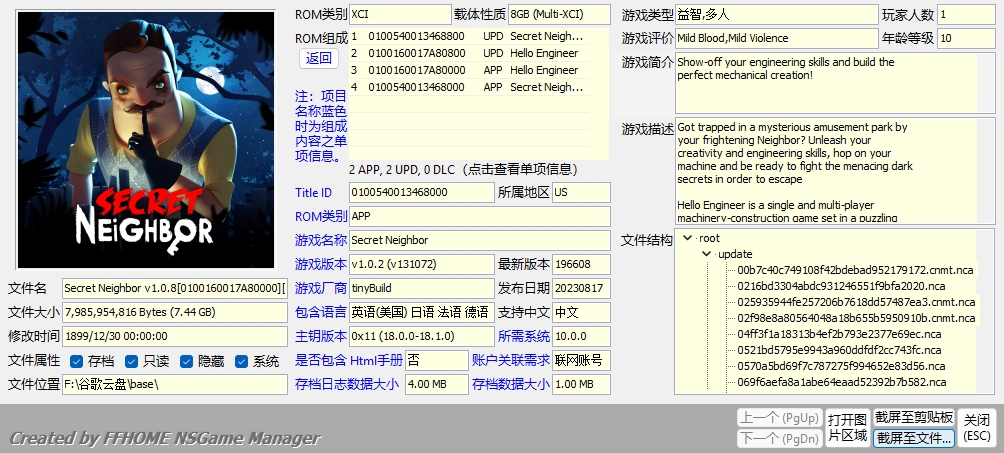
Task: Uncheck the 隐藏 hidden attribute checkbox
Action: click(x=187, y=361)
